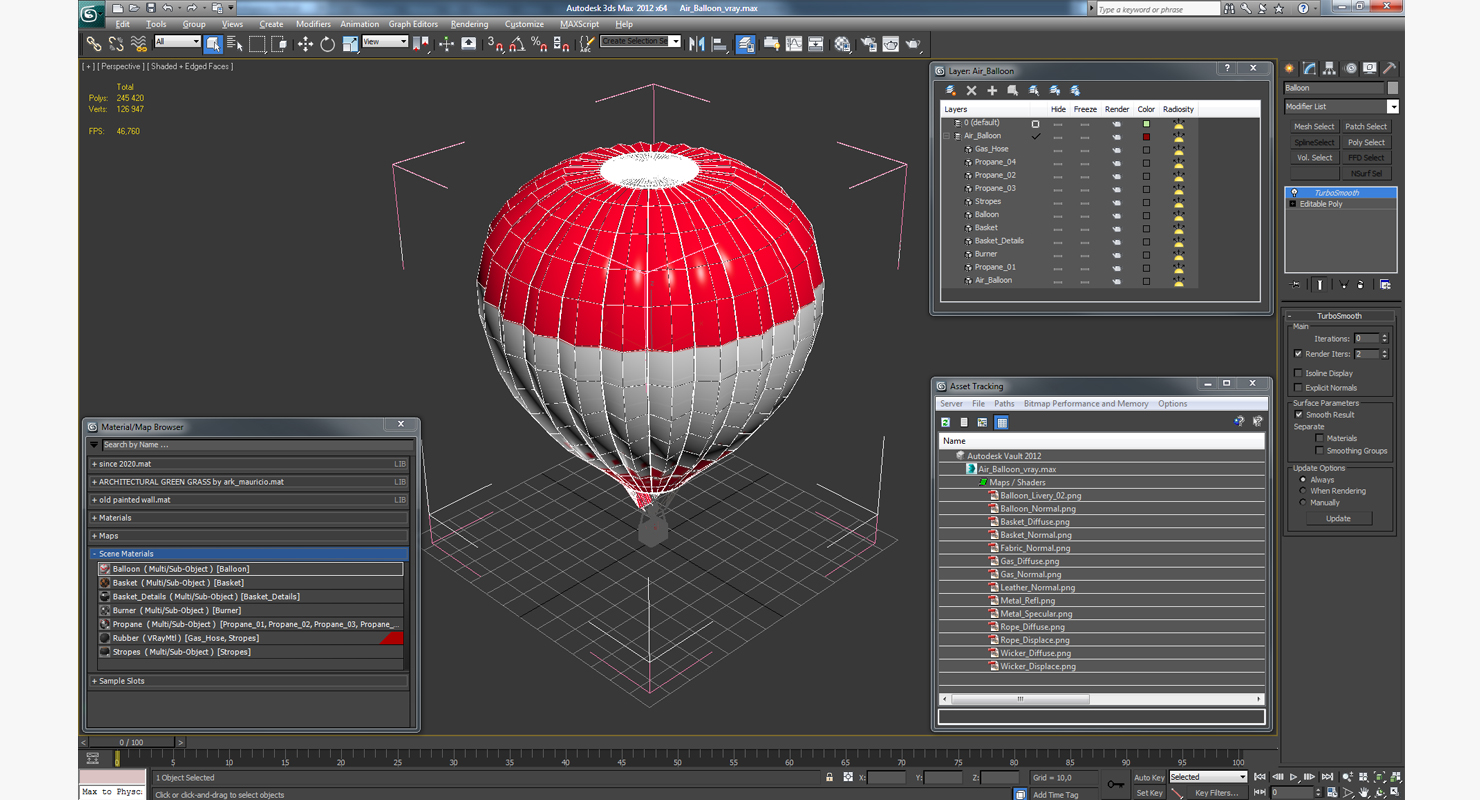Screen dimensions: 1480x800
Task: Click Delete layer X icon in Layer dialog
Action: (971, 90)
